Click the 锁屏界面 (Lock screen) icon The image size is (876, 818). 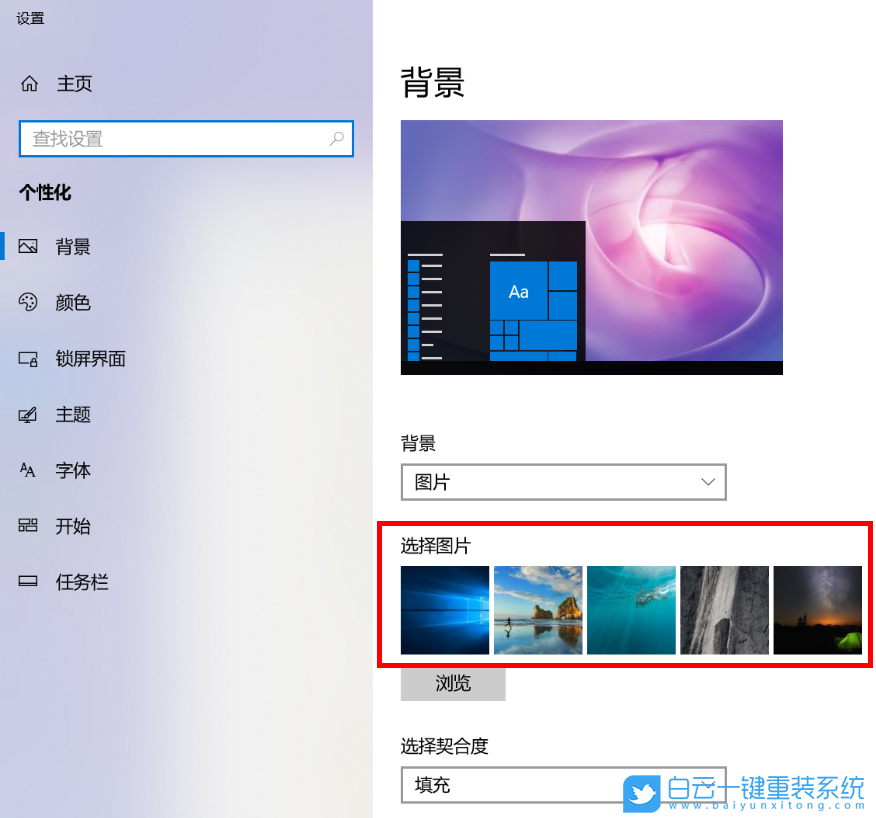click(x=30, y=358)
